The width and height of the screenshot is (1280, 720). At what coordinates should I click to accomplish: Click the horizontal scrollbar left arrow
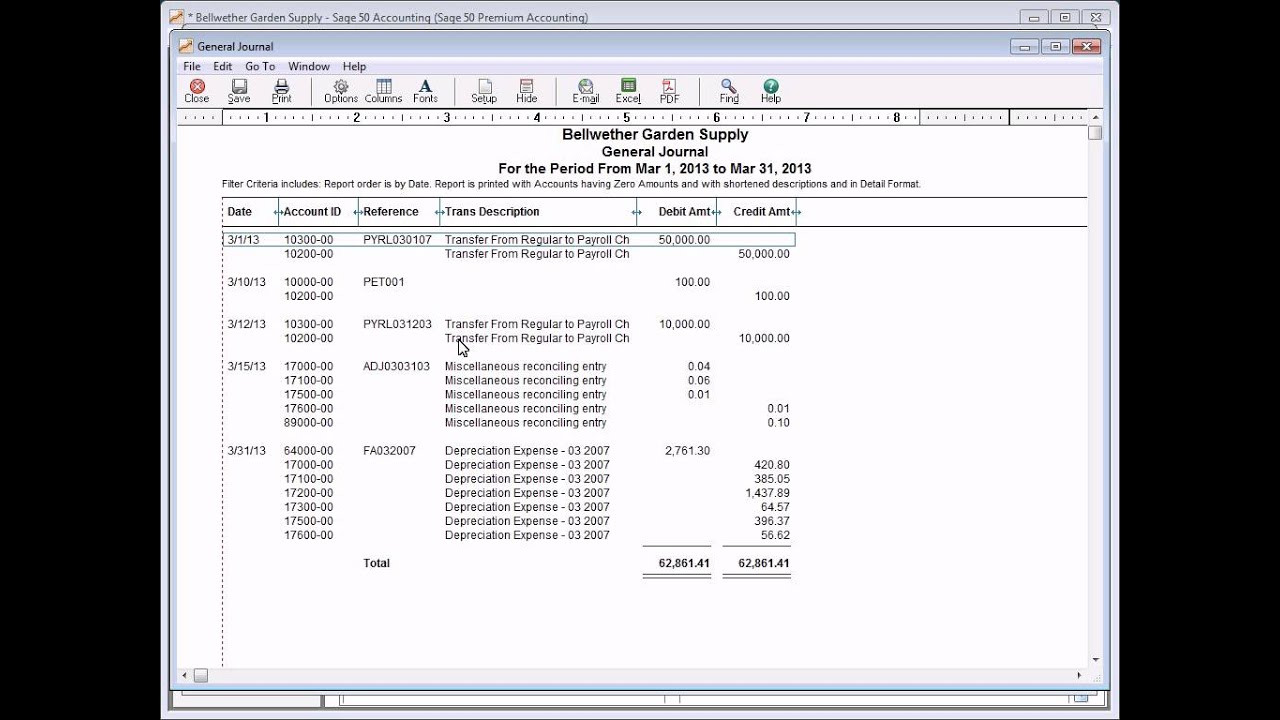click(184, 676)
